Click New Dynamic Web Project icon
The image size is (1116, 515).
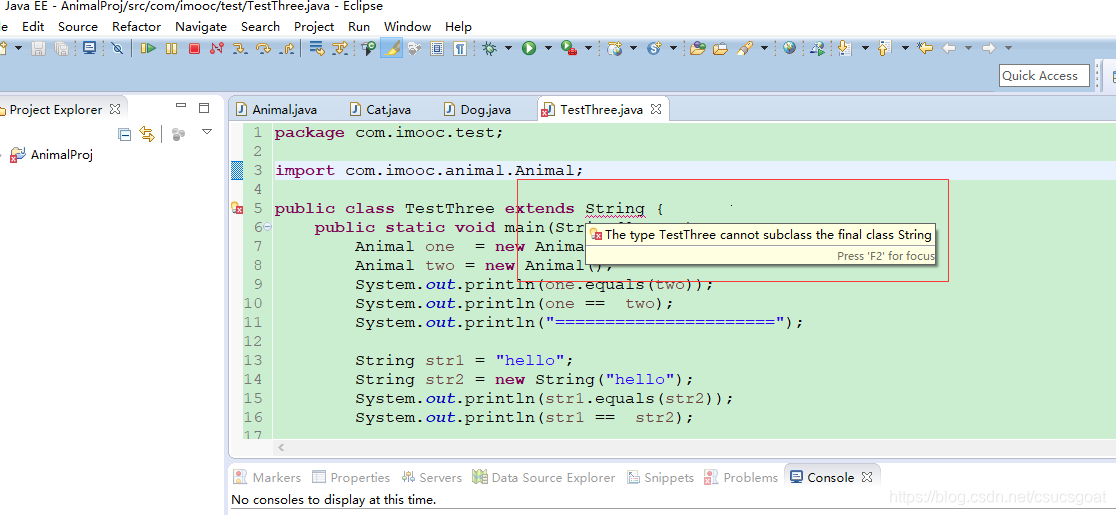(615, 48)
